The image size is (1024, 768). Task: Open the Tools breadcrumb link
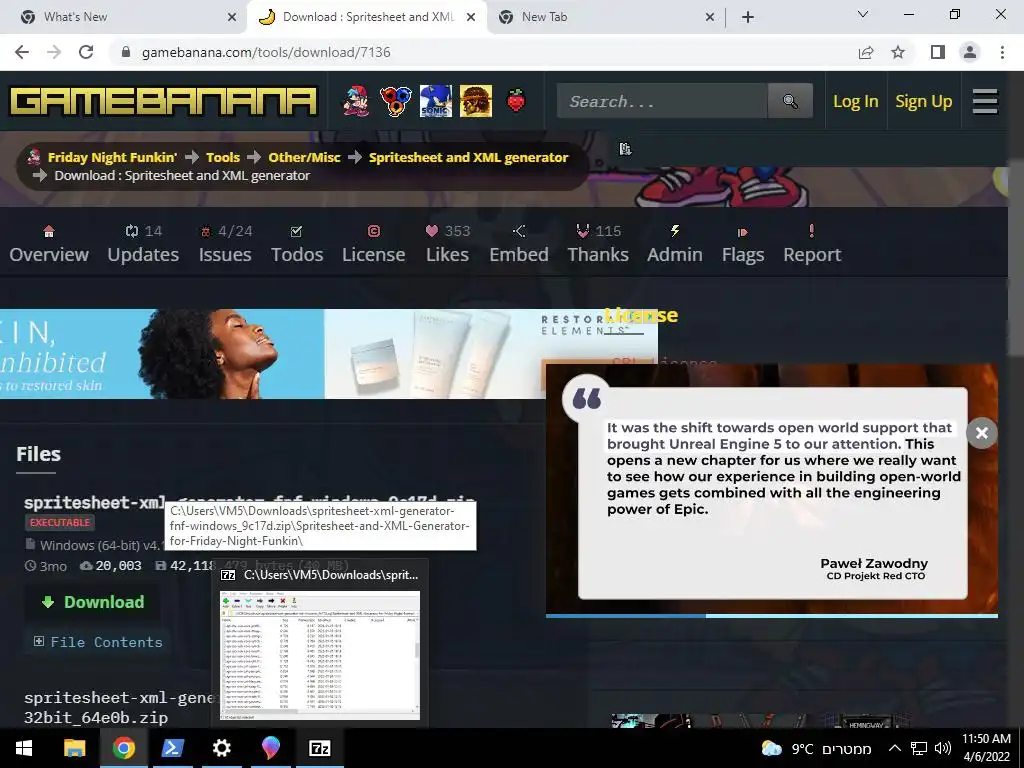[223, 157]
